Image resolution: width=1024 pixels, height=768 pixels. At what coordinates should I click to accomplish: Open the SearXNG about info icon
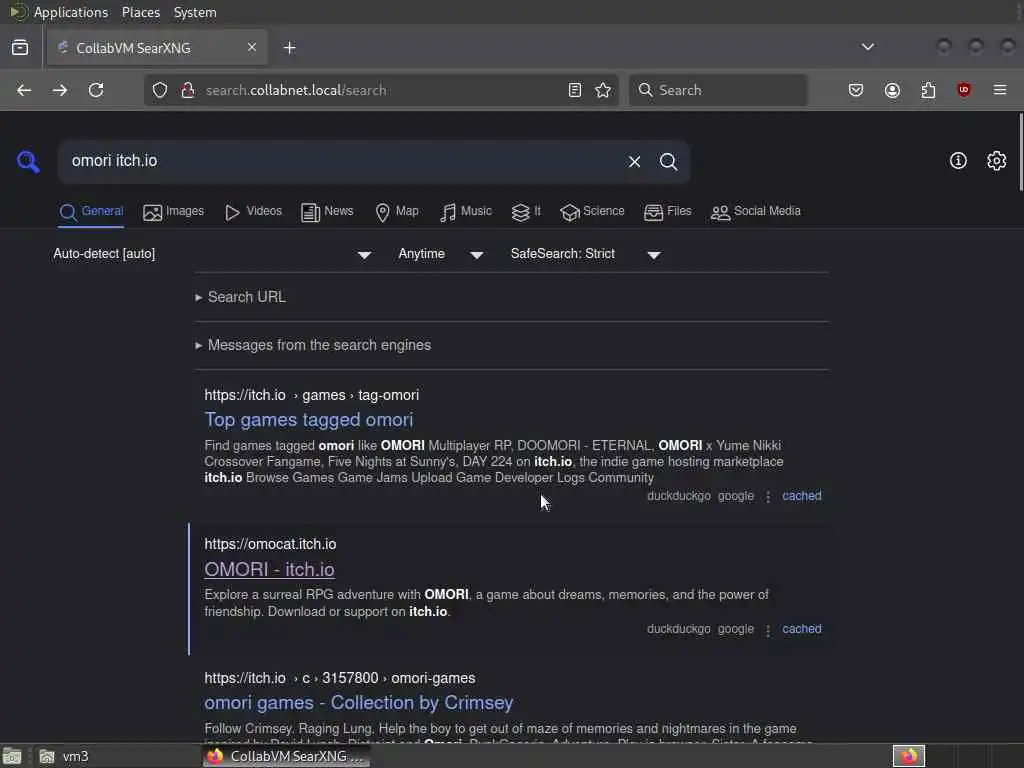click(x=958, y=161)
